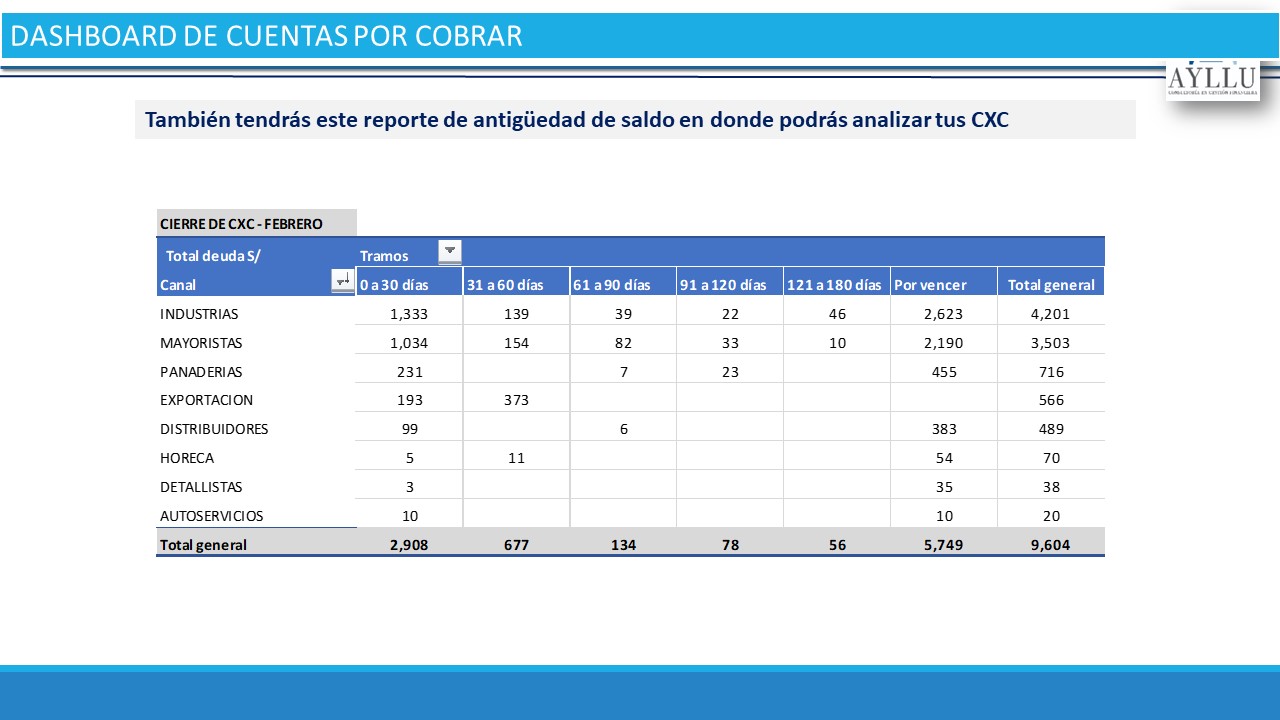Click the 'CIERRE DE CXC - FEBRERO' title cell
1280x720 pixels.
[x=241, y=224]
